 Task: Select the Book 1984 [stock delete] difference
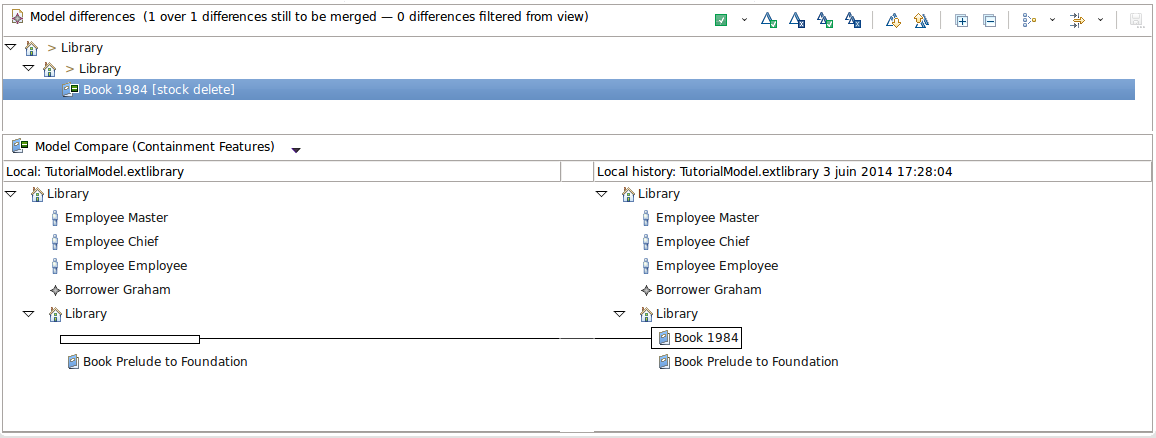158,90
